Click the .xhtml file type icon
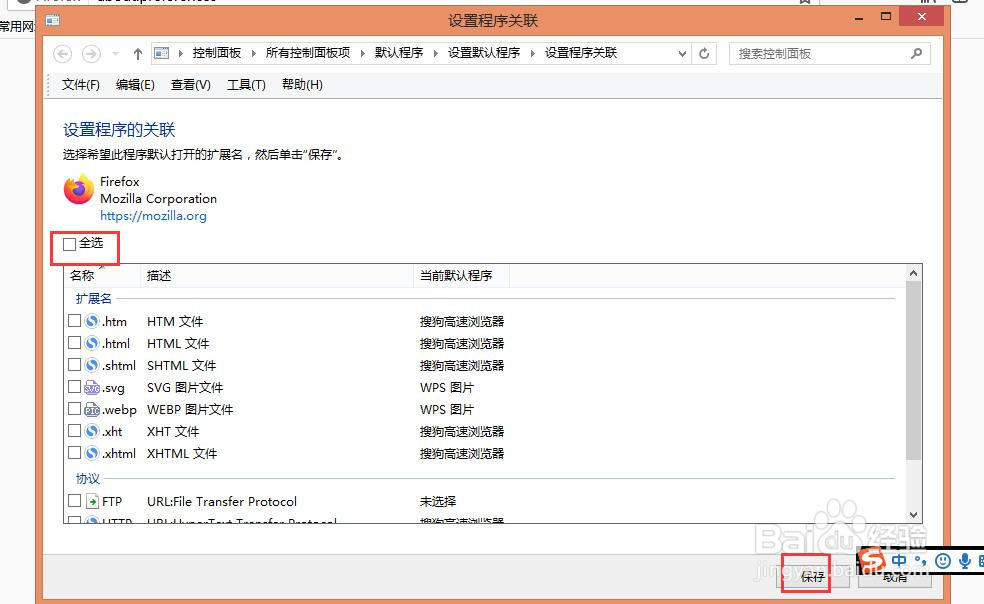 point(92,453)
